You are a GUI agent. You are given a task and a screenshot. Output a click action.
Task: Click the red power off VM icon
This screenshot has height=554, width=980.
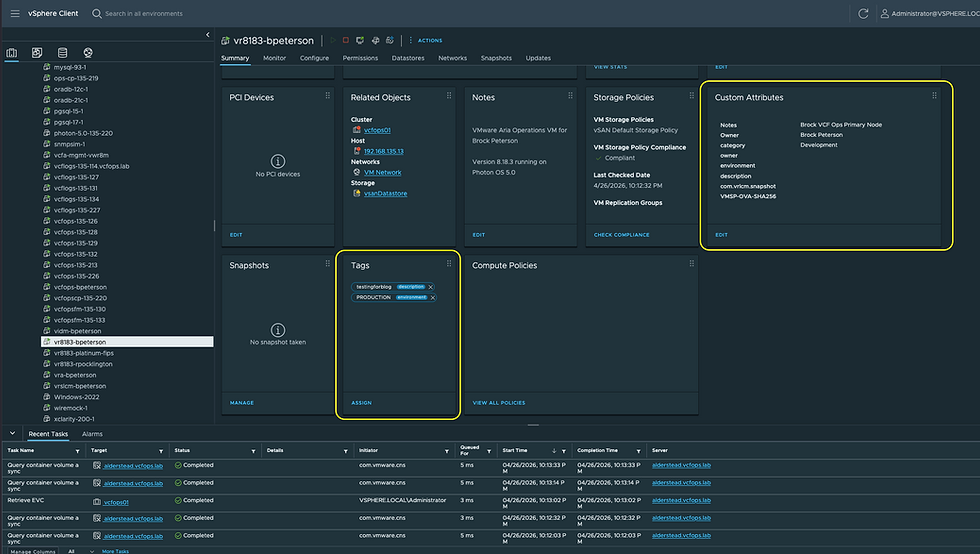(346, 40)
